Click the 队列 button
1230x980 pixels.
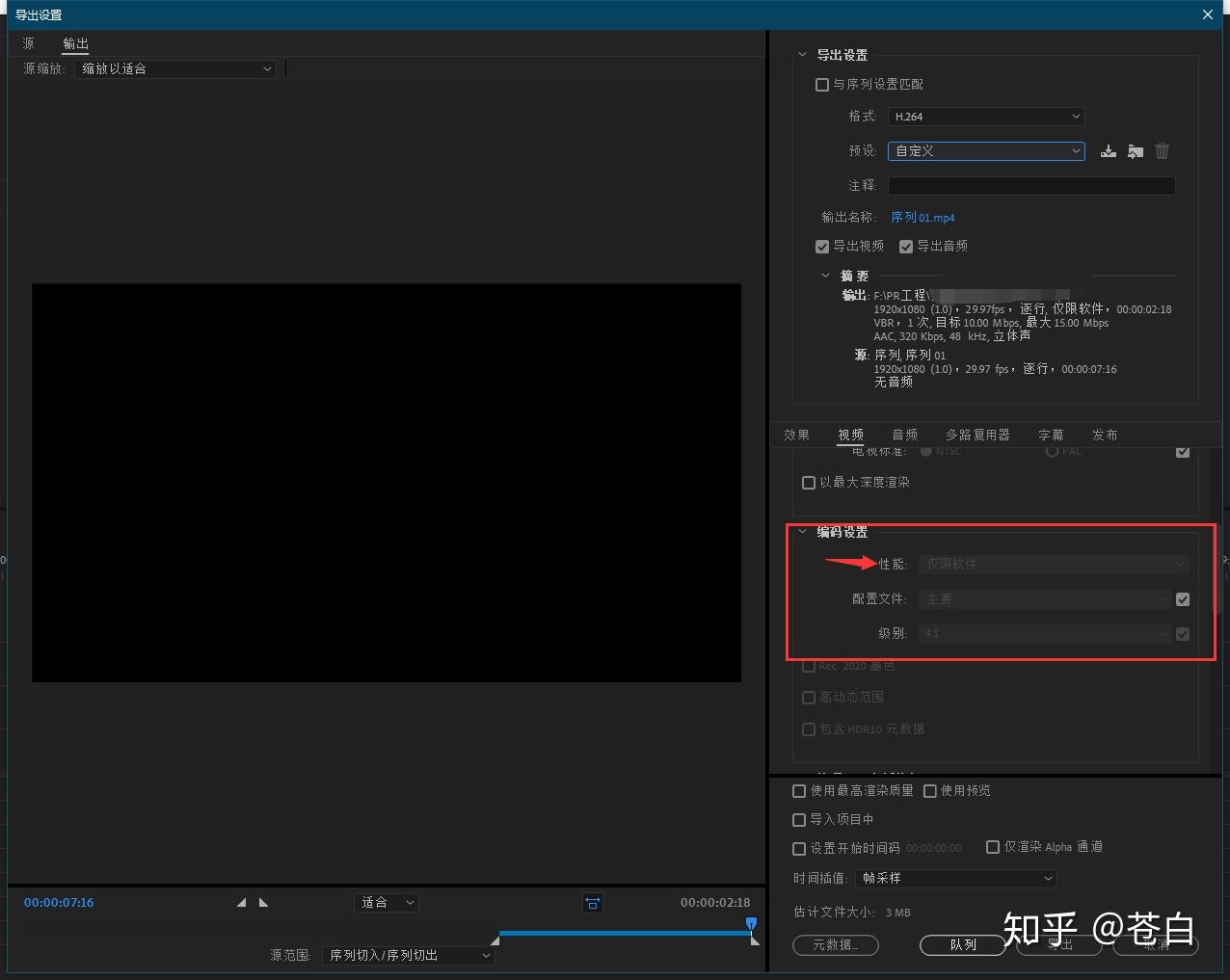click(963, 945)
